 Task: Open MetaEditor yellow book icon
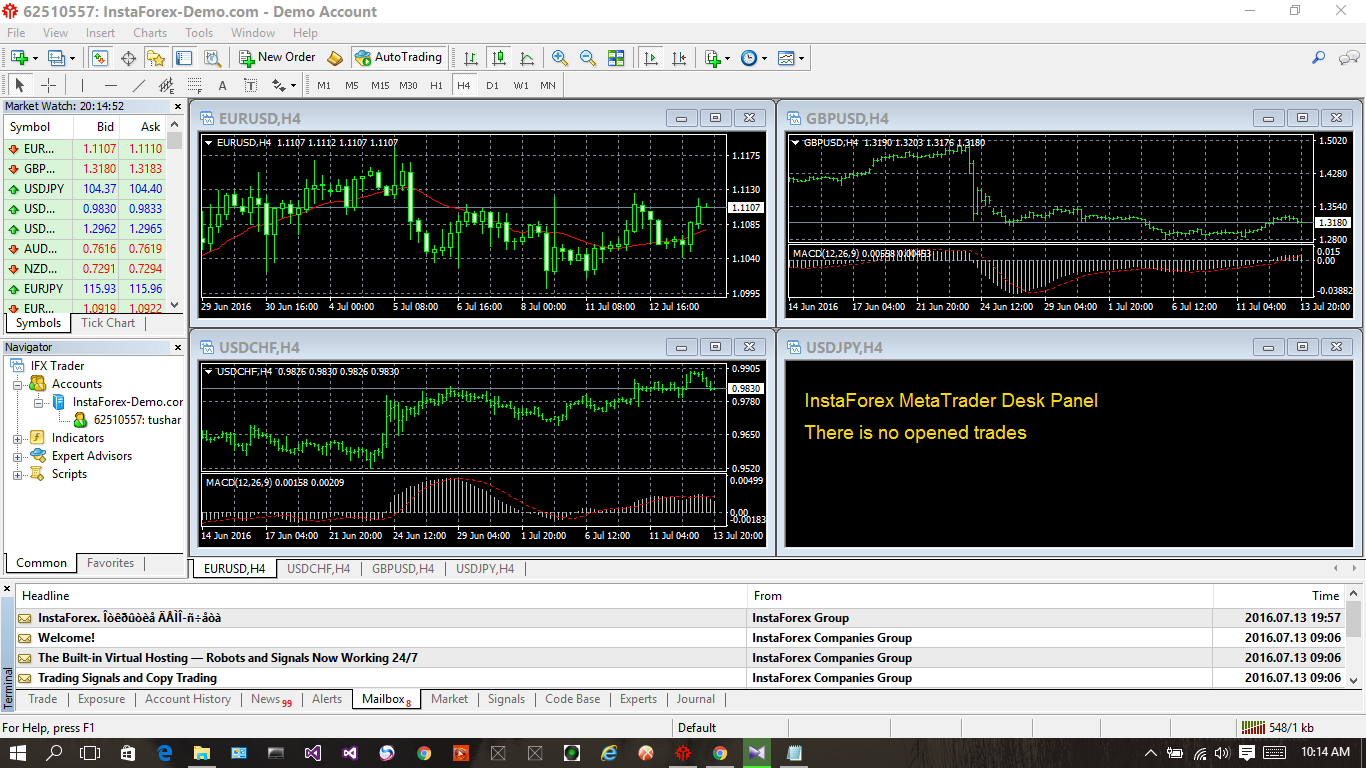click(335, 58)
